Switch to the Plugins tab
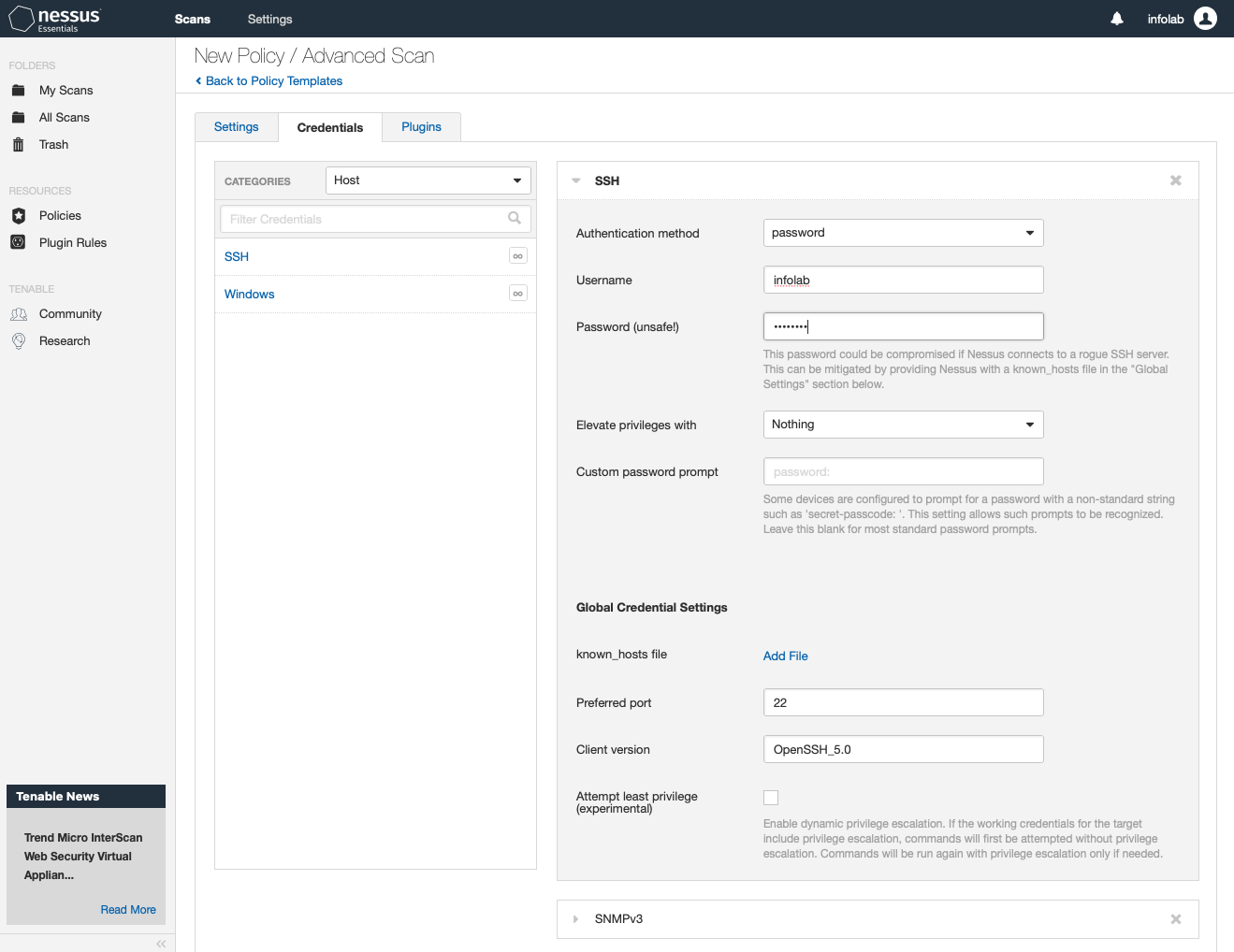This screenshot has width=1234, height=952. click(422, 127)
